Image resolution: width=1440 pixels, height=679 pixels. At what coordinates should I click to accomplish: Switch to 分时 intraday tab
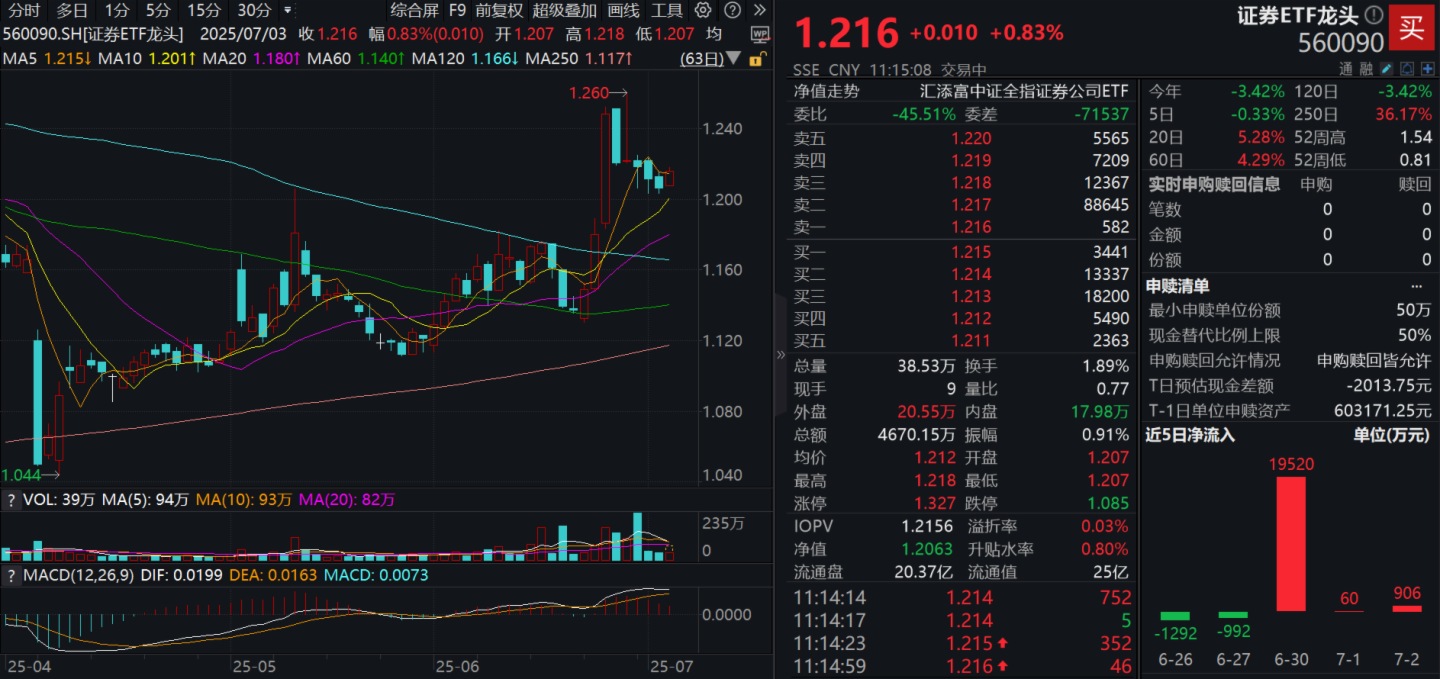point(24,11)
